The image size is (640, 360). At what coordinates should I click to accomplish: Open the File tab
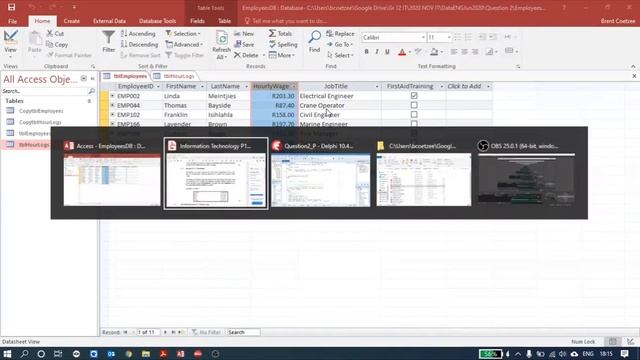tap(13, 21)
